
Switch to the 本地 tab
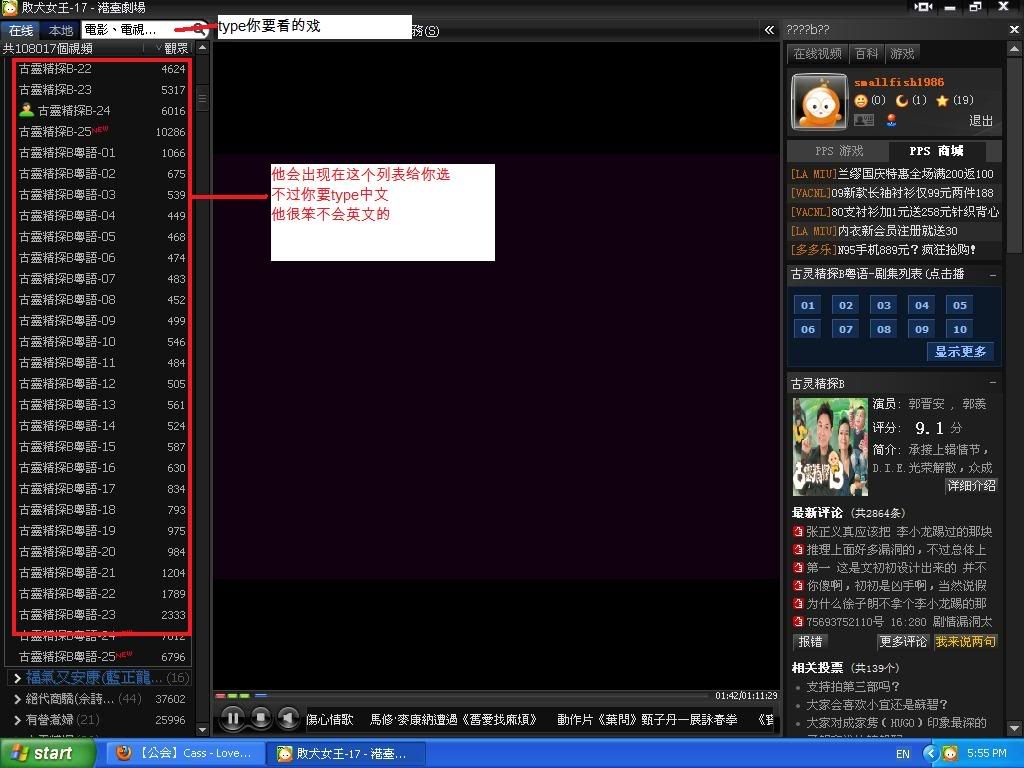[x=61, y=31]
